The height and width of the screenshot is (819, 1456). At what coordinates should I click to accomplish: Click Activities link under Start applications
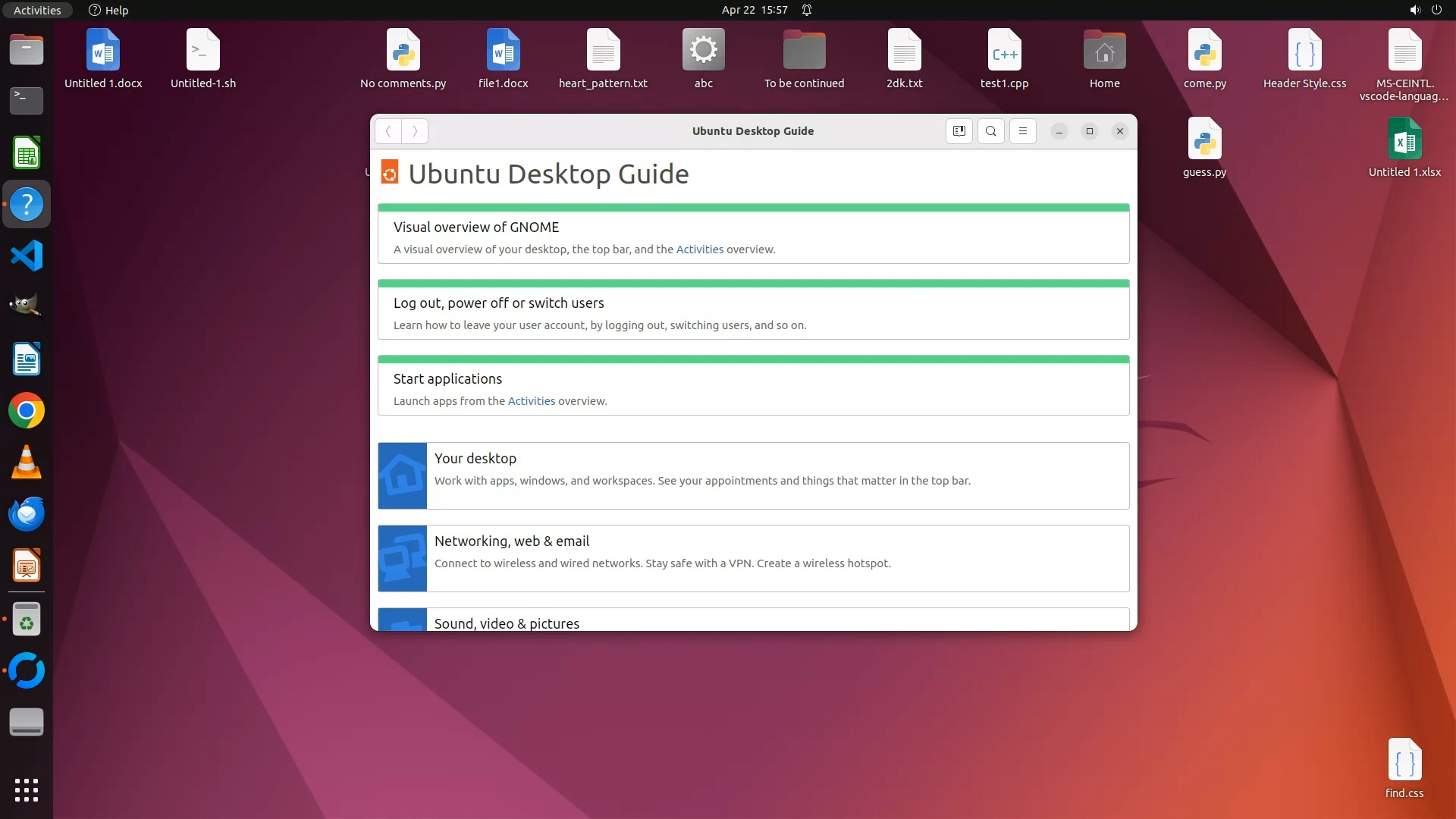[x=531, y=401]
